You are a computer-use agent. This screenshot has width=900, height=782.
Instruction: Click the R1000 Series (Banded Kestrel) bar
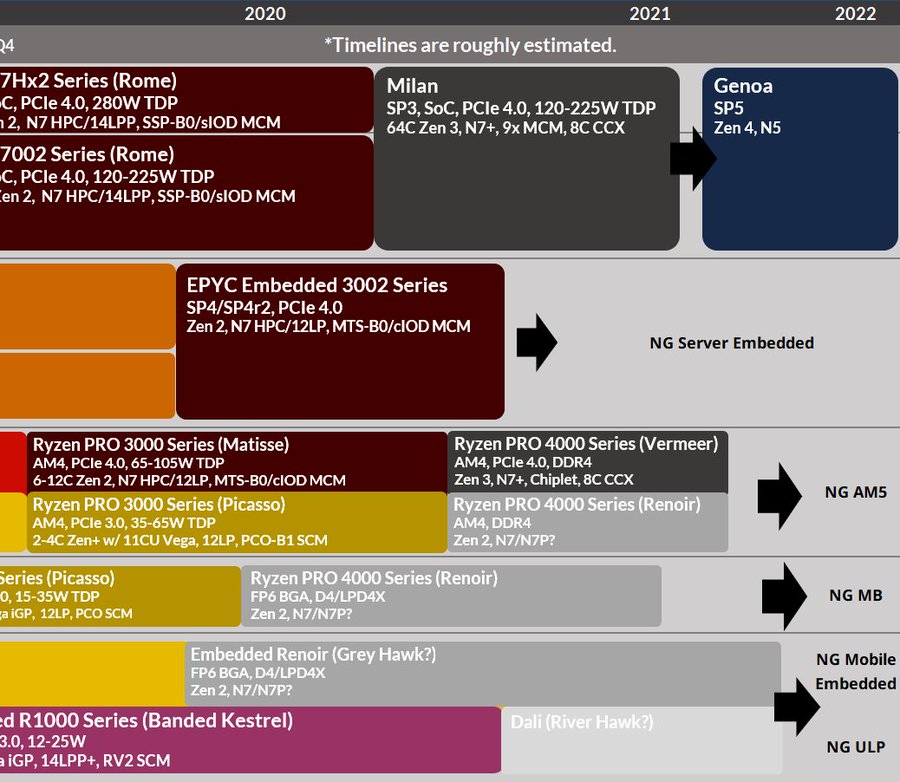pyautogui.click(x=250, y=740)
